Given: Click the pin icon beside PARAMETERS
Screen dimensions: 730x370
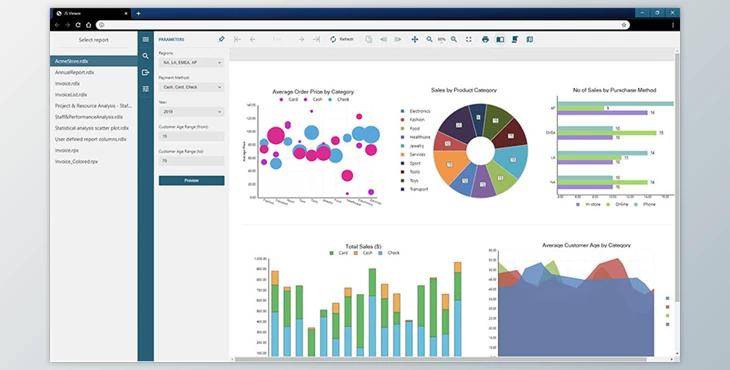Looking at the screenshot, I should click(x=221, y=40).
